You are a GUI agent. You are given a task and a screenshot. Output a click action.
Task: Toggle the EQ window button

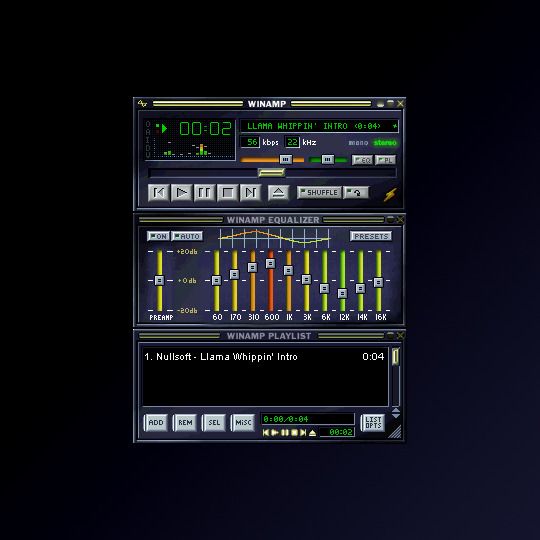tap(362, 160)
